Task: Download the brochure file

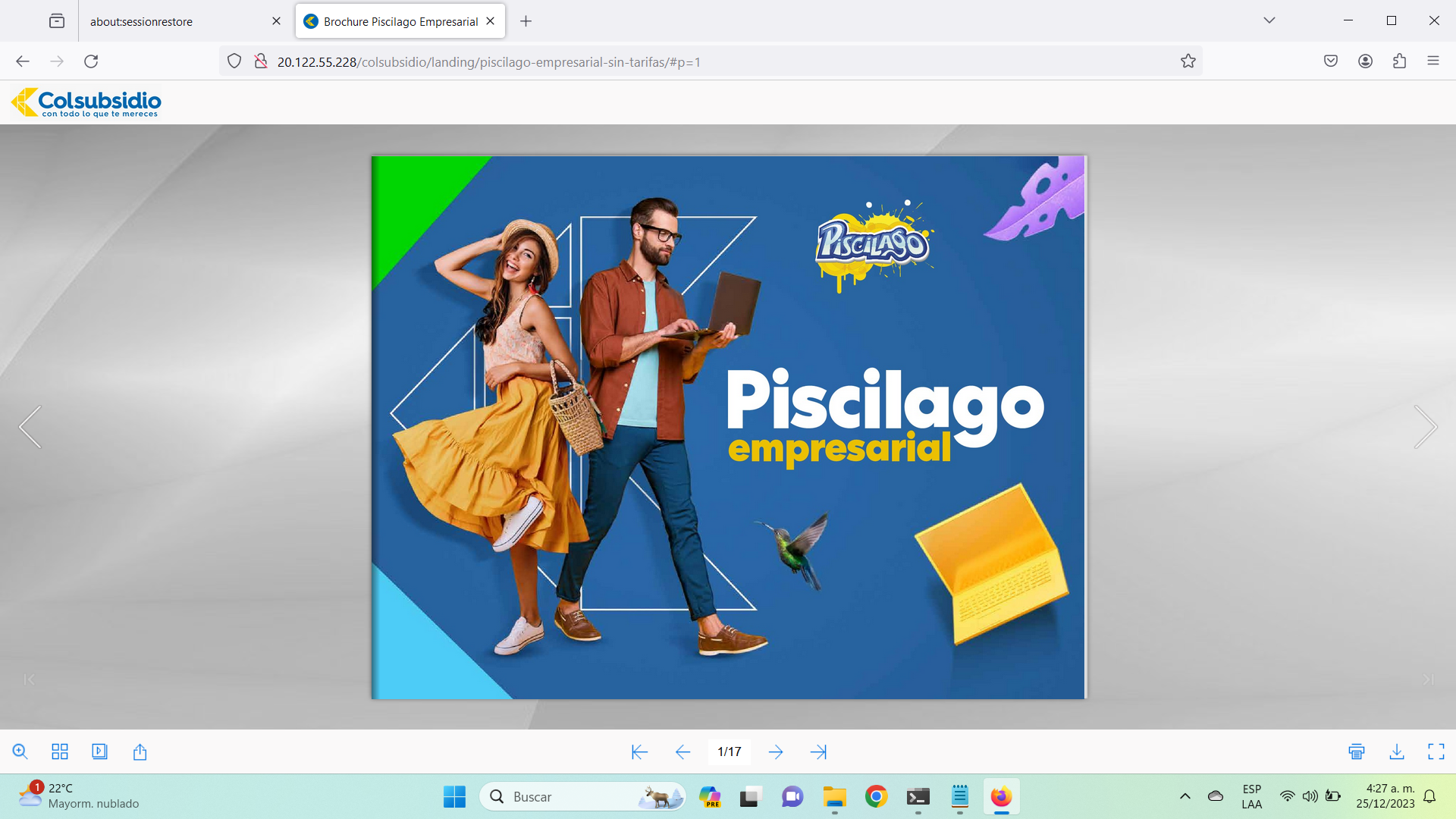Action: pos(1396,752)
